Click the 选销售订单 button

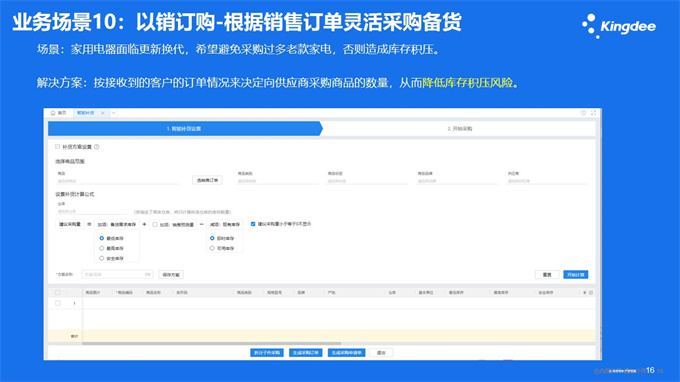(207, 180)
